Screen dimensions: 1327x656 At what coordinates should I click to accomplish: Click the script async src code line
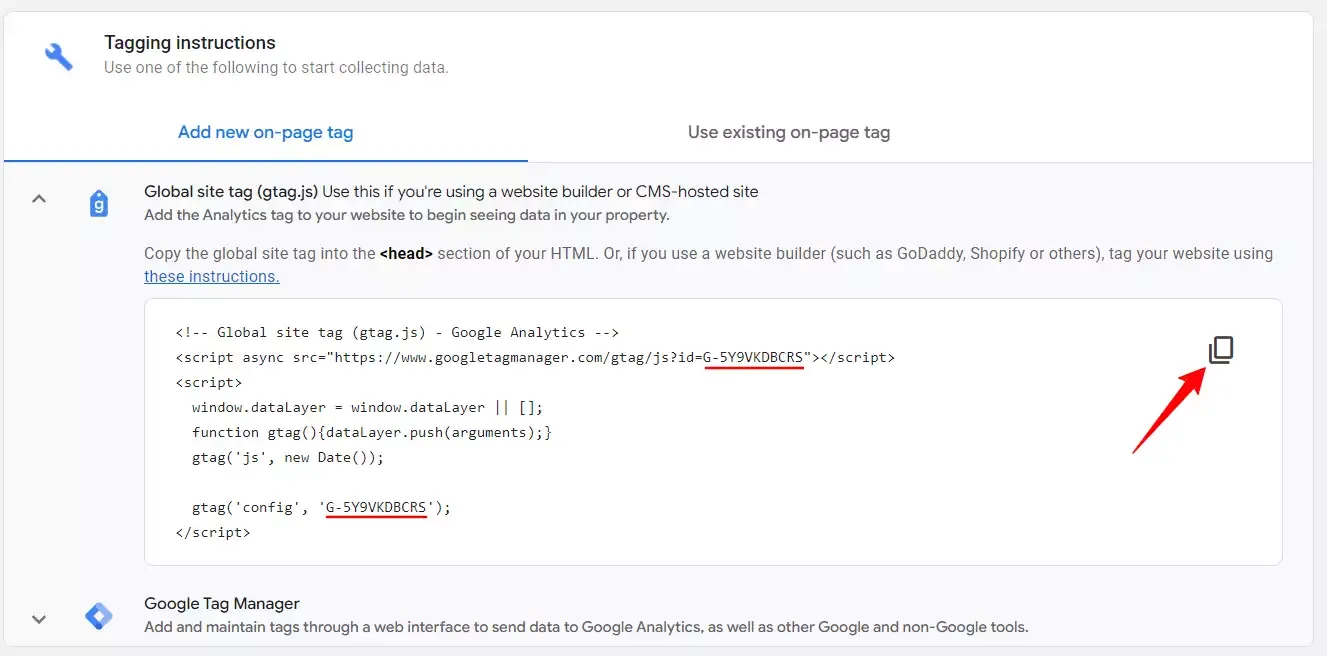(x=535, y=357)
